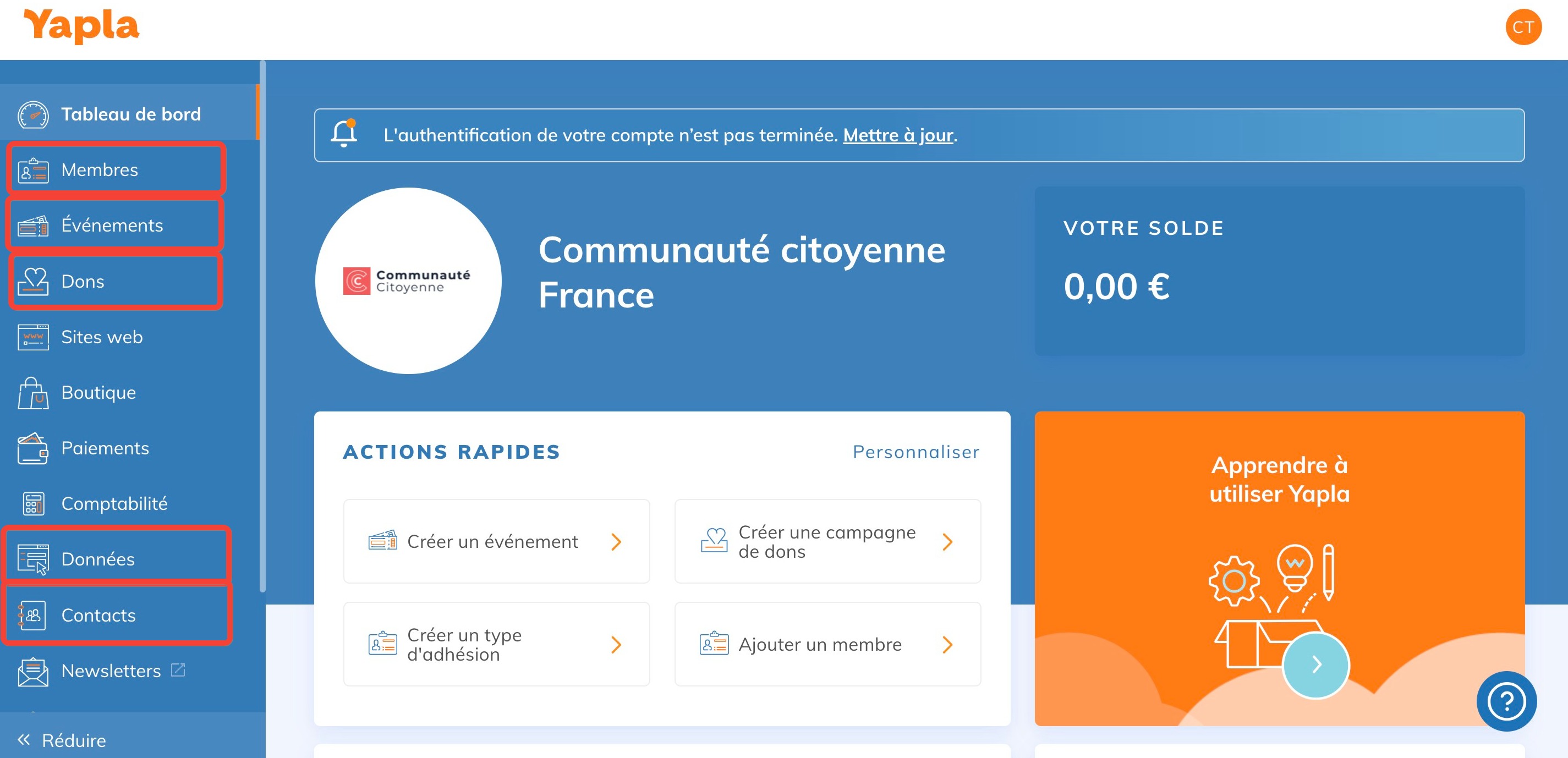Click the Yapla logo
Viewport: 1568px width, 758px height.
(81, 26)
